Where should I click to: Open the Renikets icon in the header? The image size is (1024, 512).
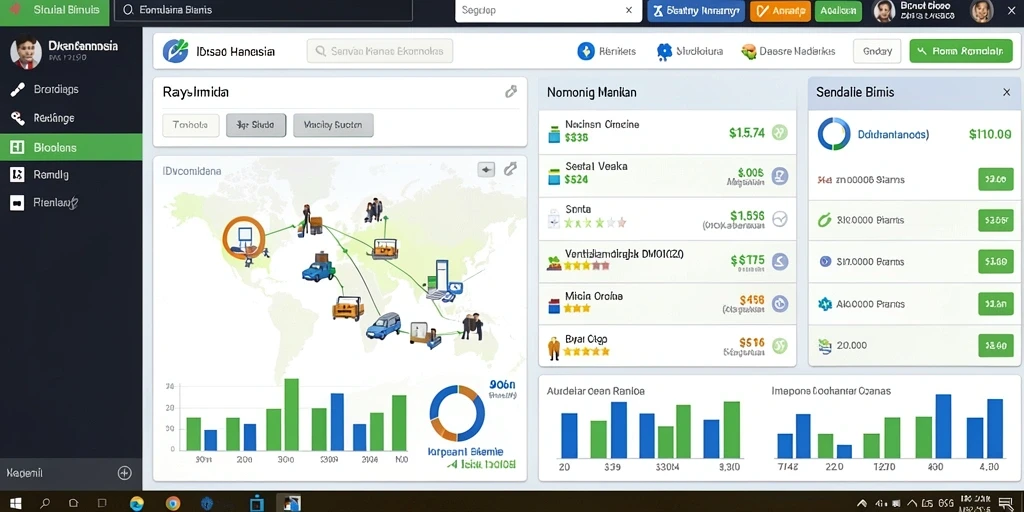coord(586,51)
